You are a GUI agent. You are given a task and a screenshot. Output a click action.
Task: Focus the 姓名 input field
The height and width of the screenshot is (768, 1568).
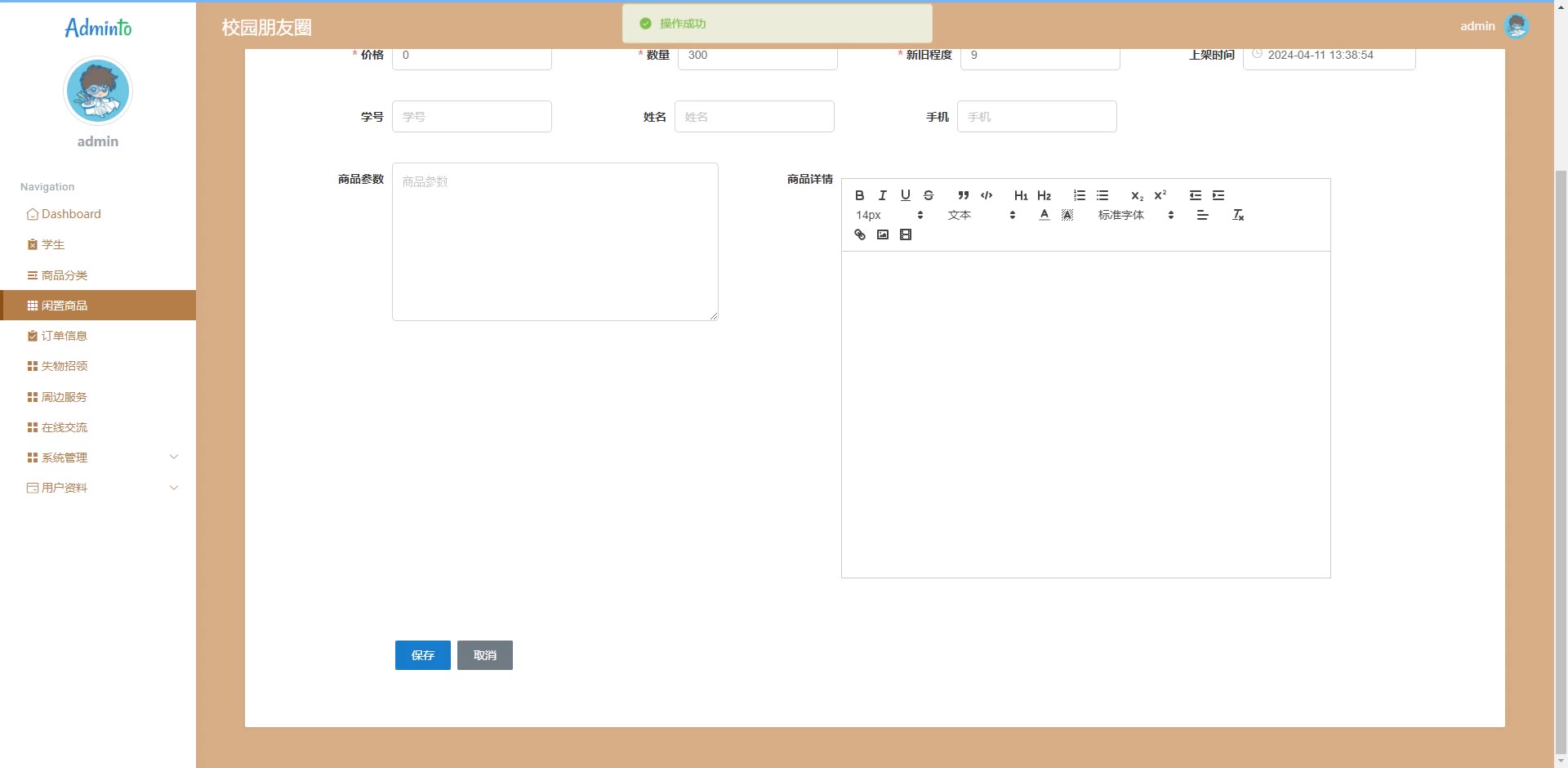(755, 117)
